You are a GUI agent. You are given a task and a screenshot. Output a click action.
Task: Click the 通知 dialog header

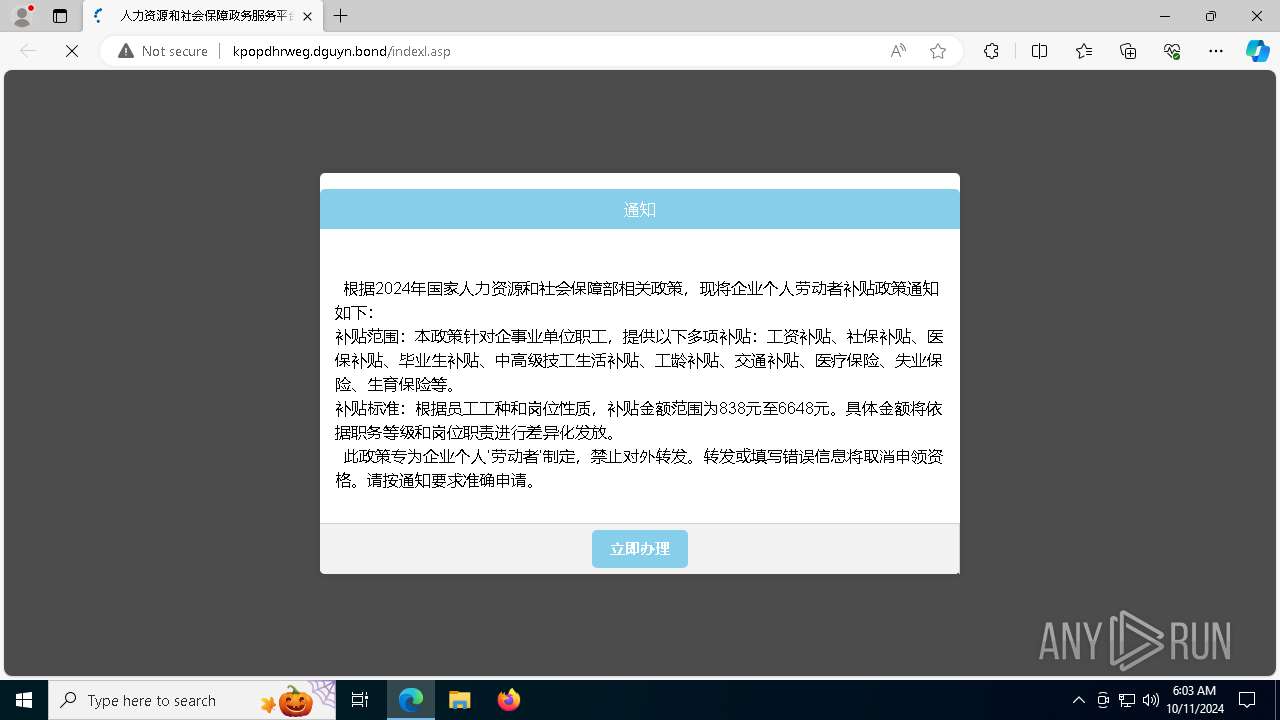[x=640, y=209]
